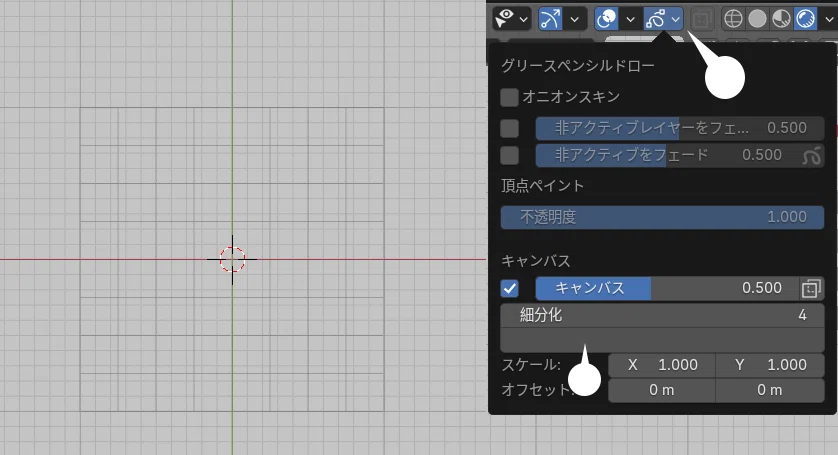Collapse the Grease Pencil overlay dropdown arrow
The image size is (838, 455).
[x=676, y=19]
